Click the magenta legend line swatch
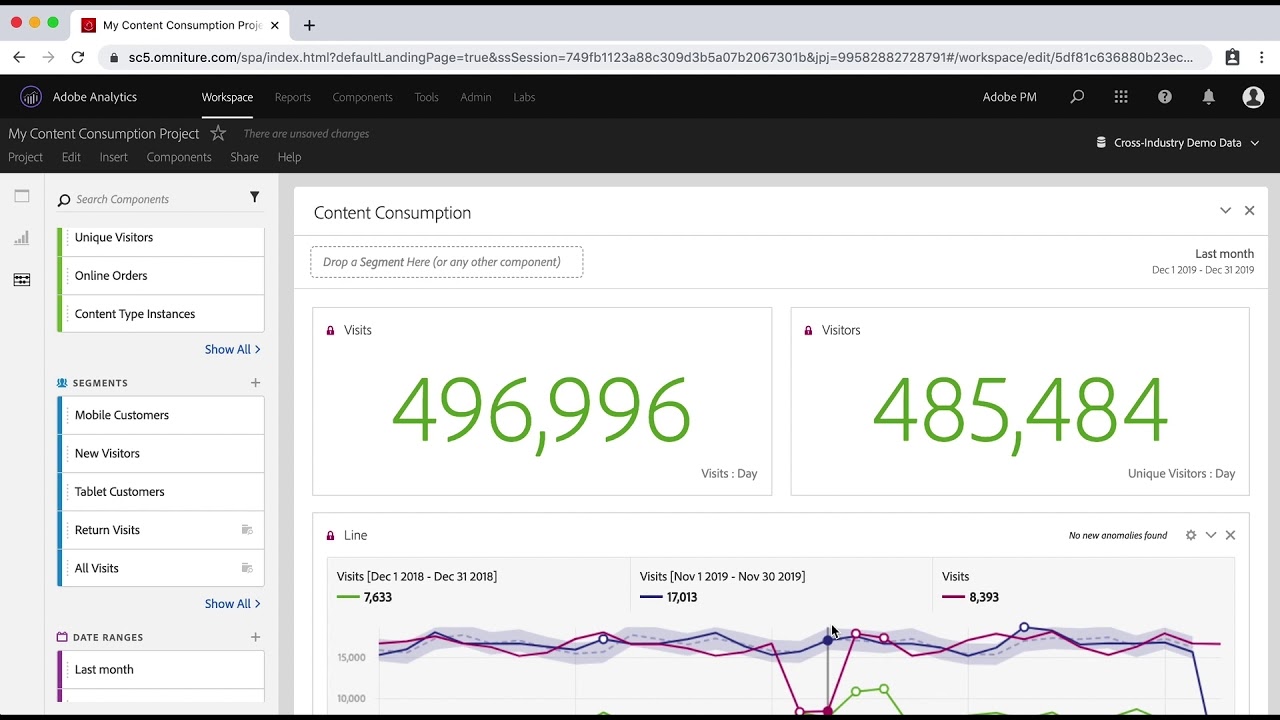The image size is (1280, 720). (954, 597)
